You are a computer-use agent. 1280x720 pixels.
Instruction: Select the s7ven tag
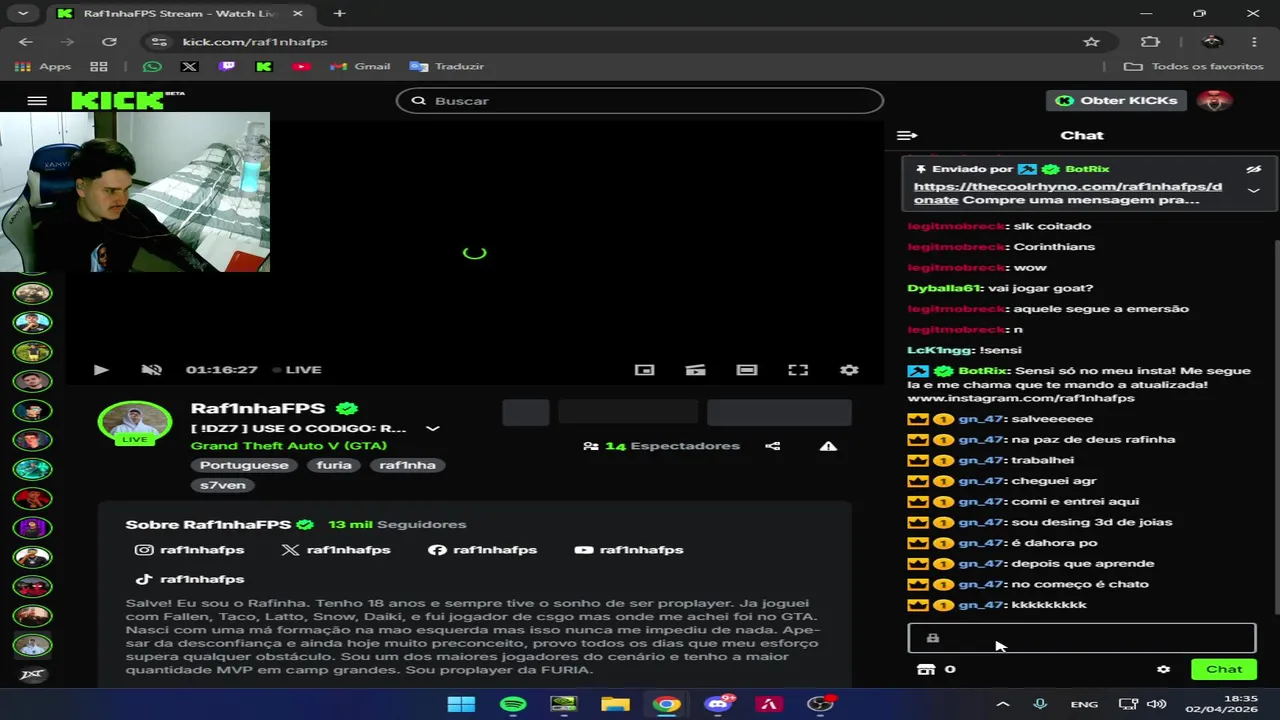(223, 485)
